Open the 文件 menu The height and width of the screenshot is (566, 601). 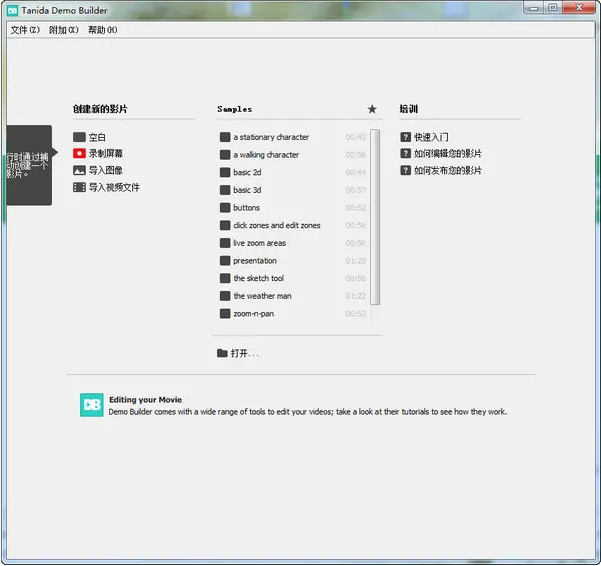pyautogui.click(x=25, y=30)
